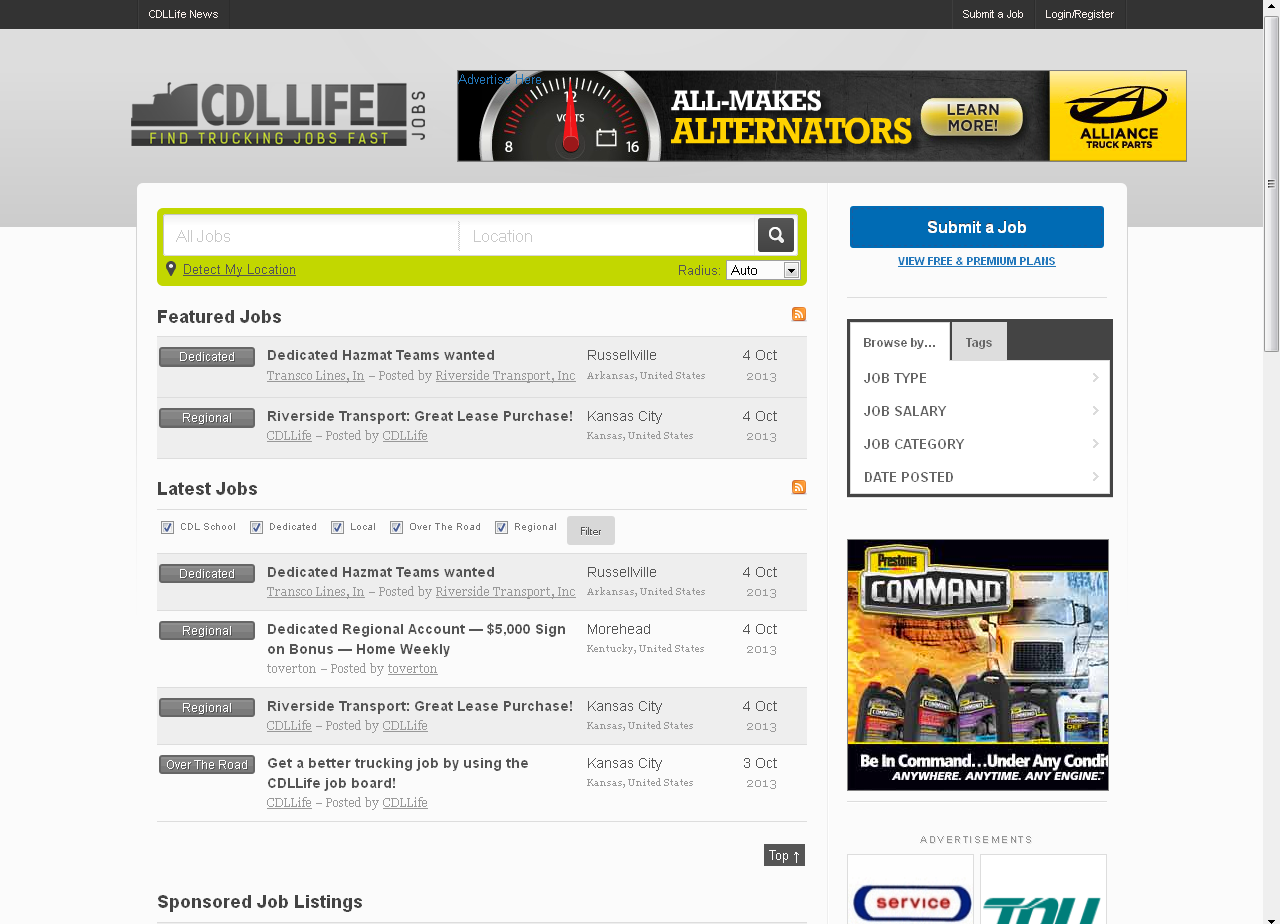Click the All-Makes Alternators banner ad
Screen dimensions: 1280x924
(x=822, y=116)
